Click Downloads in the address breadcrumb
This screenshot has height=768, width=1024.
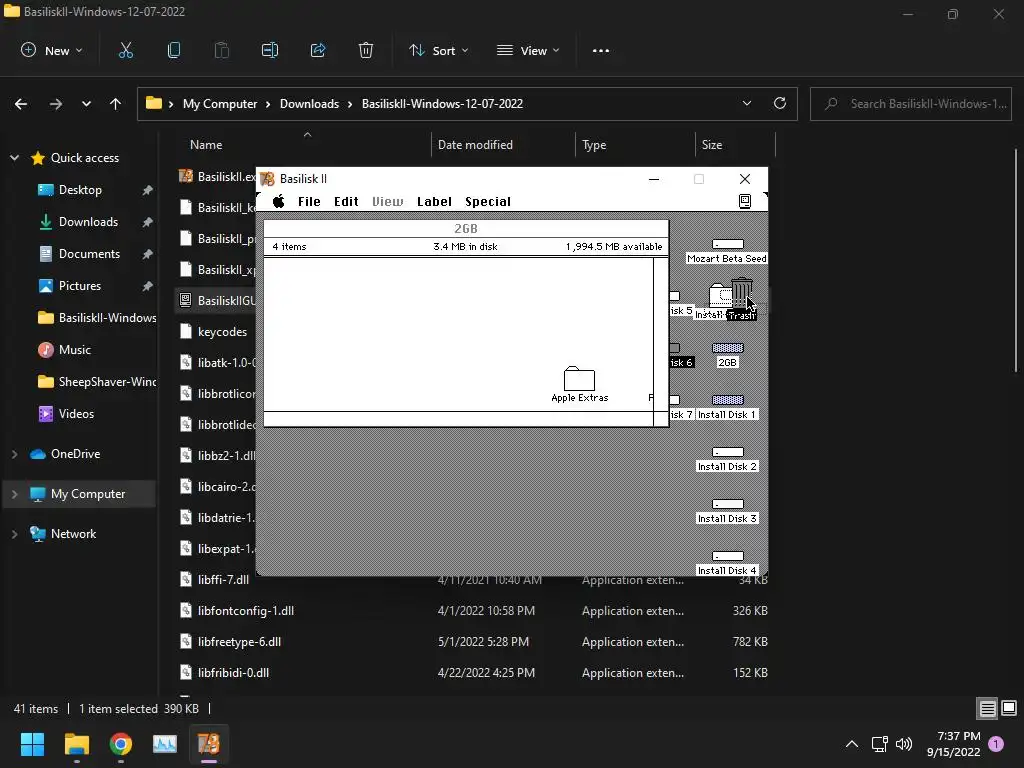coord(310,104)
